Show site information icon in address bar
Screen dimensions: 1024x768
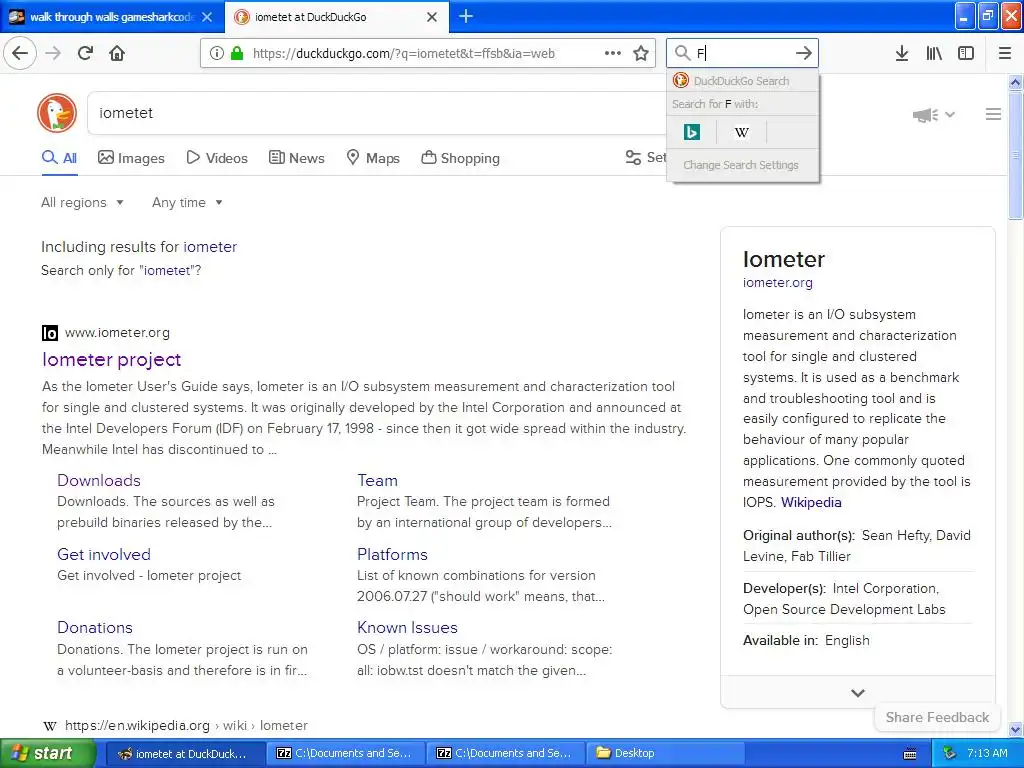pos(216,54)
